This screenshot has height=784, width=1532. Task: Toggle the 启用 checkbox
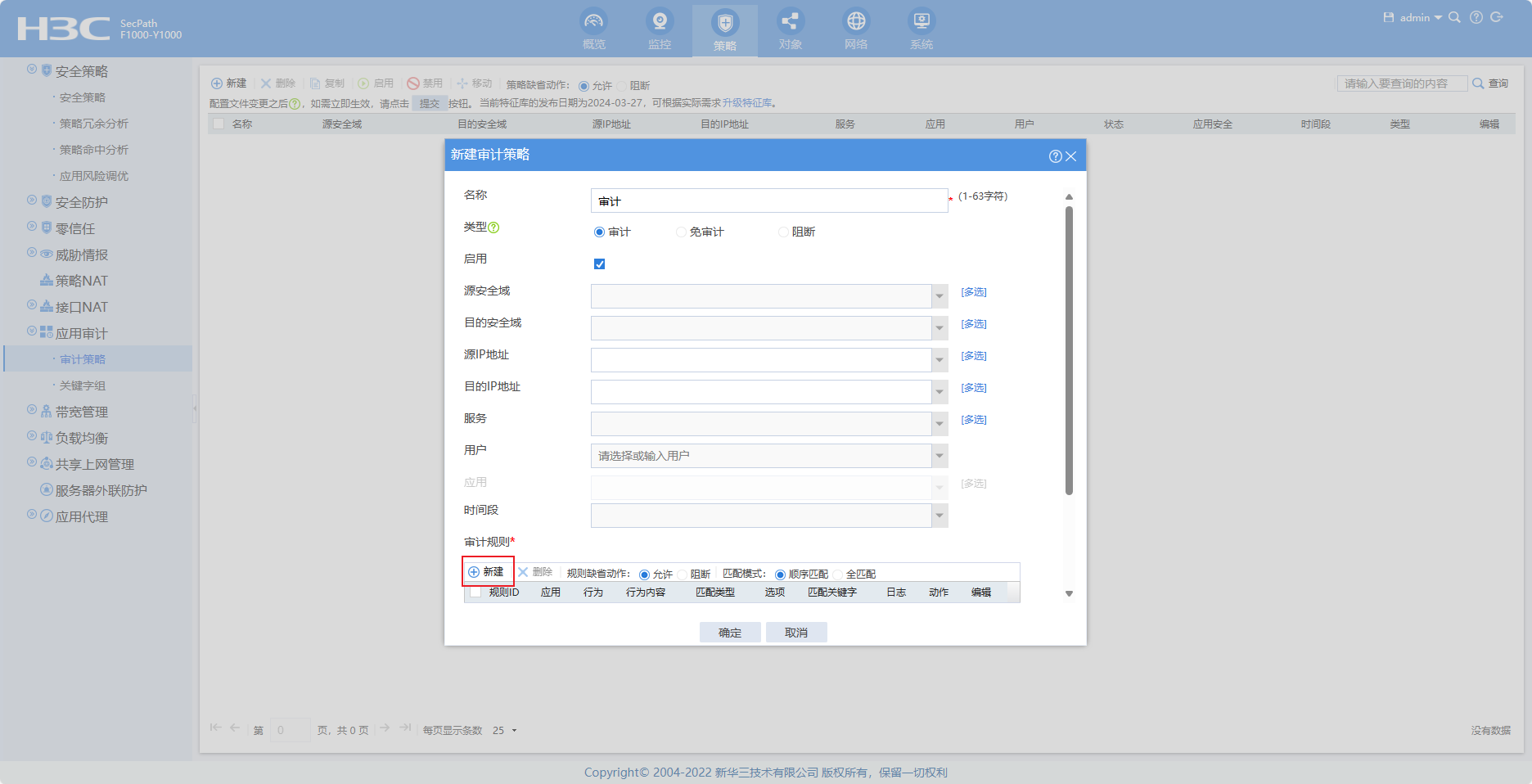click(x=599, y=264)
